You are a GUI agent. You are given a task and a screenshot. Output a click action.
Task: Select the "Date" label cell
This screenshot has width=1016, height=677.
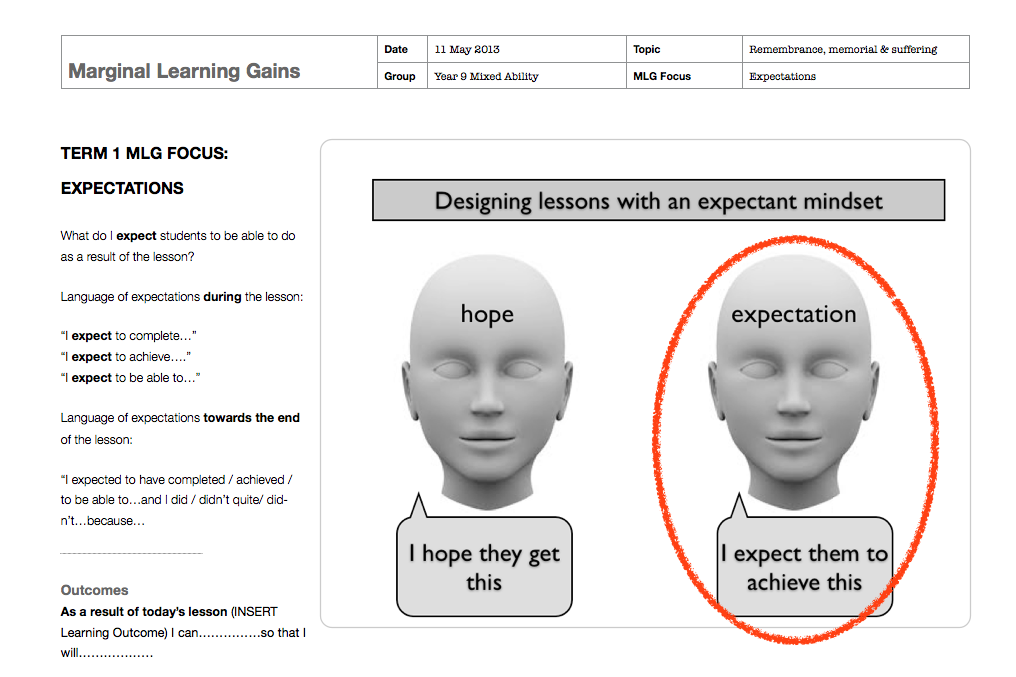click(x=396, y=49)
